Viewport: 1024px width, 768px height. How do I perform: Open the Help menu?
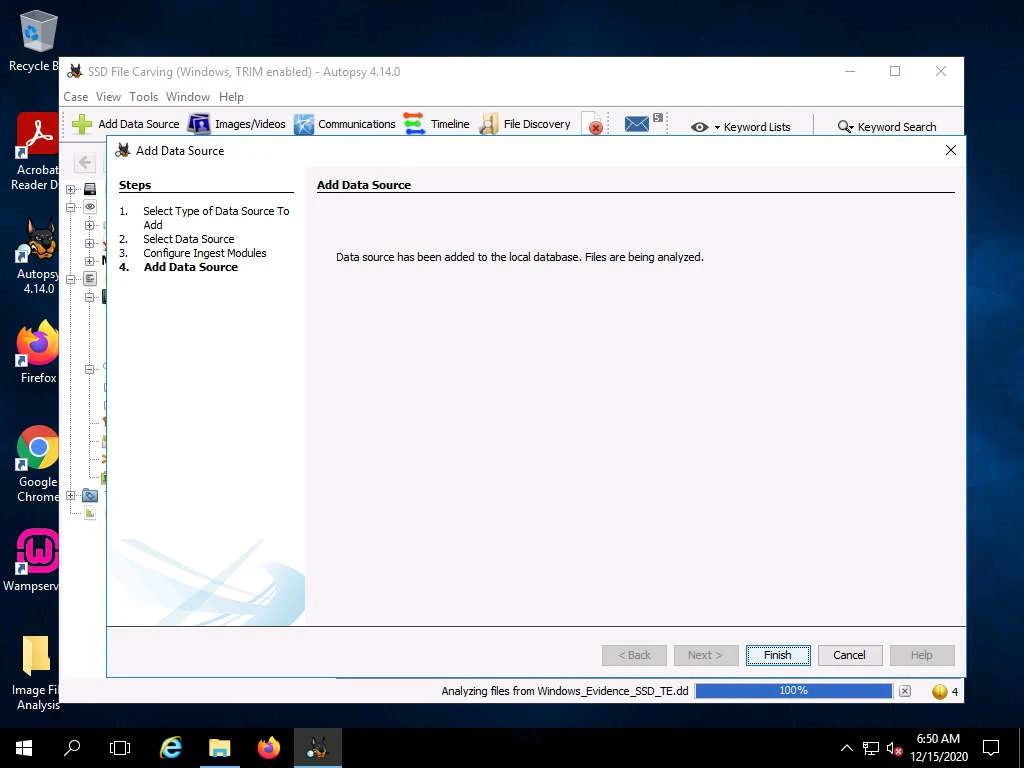[x=231, y=97]
